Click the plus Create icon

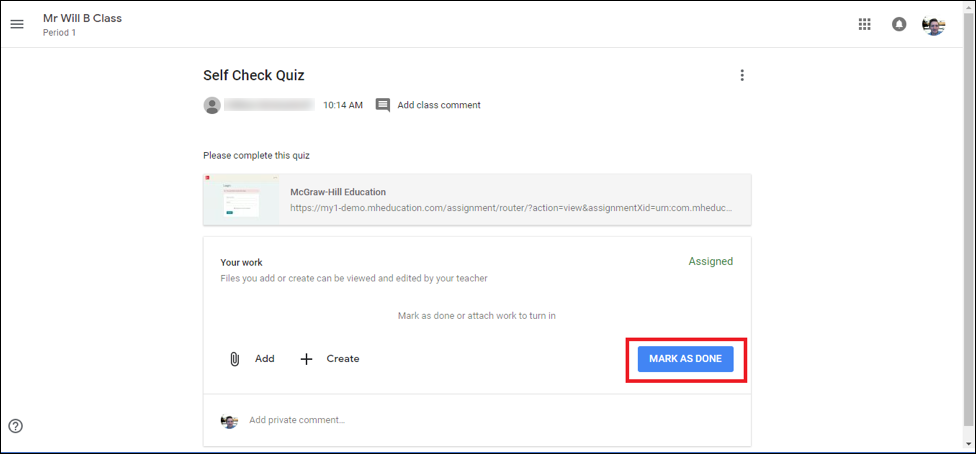pos(307,359)
